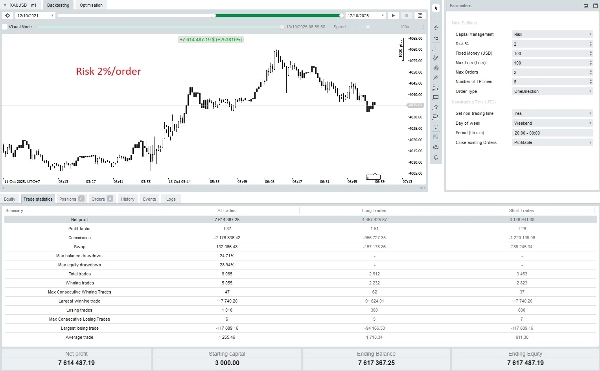Adjust the Risk % stepper arrows
The height and width of the screenshot is (371, 600).
click(x=590, y=44)
